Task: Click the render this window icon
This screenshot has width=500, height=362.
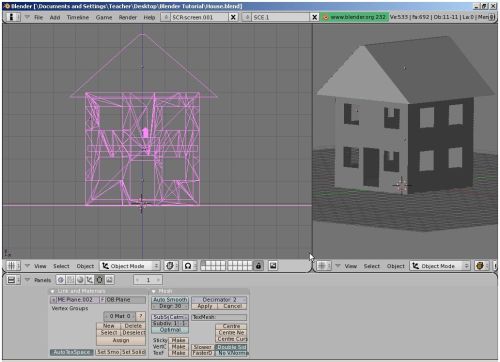Action: [273, 266]
